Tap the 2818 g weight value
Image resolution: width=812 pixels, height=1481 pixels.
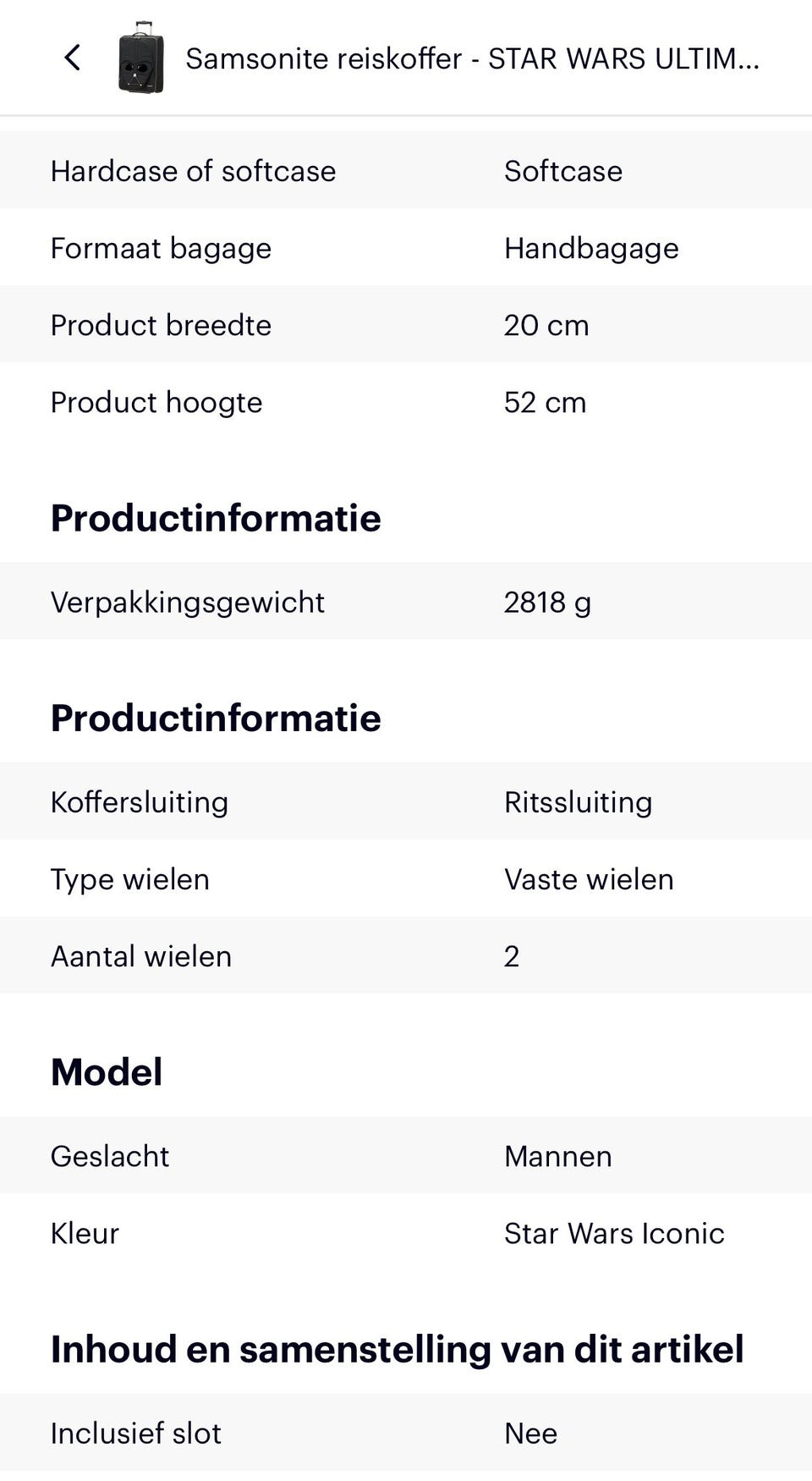click(547, 602)
